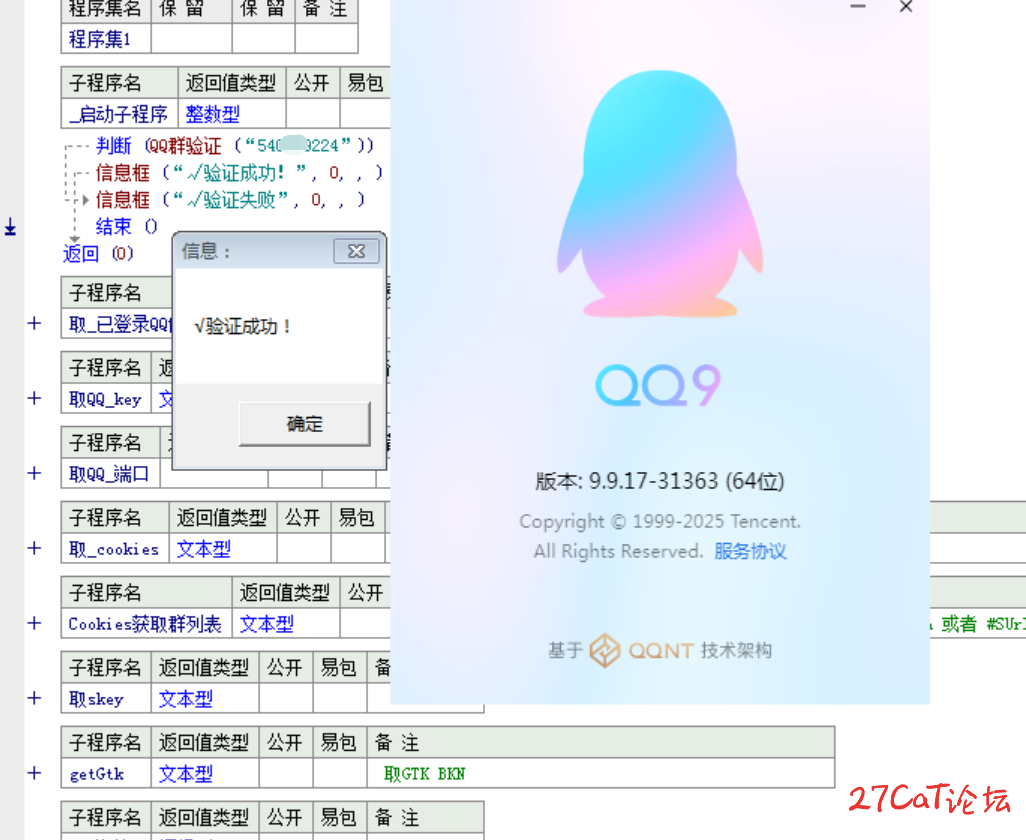The image size is (1026, 840).
Task: Close the QQ about window
Action: coord(906,7)
